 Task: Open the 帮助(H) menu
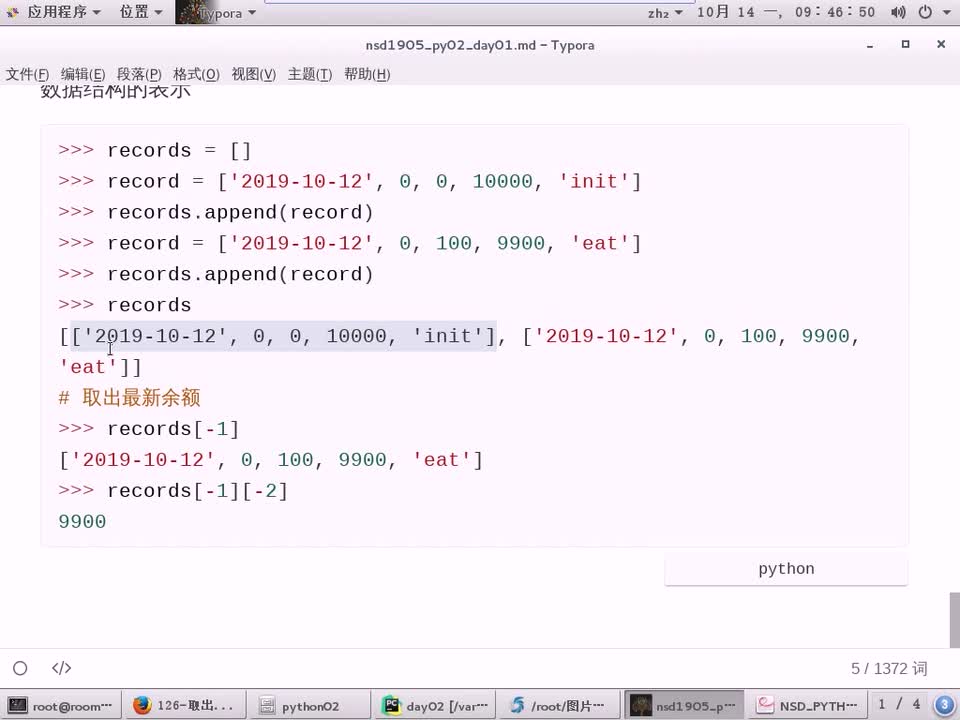tap(367, 74)
